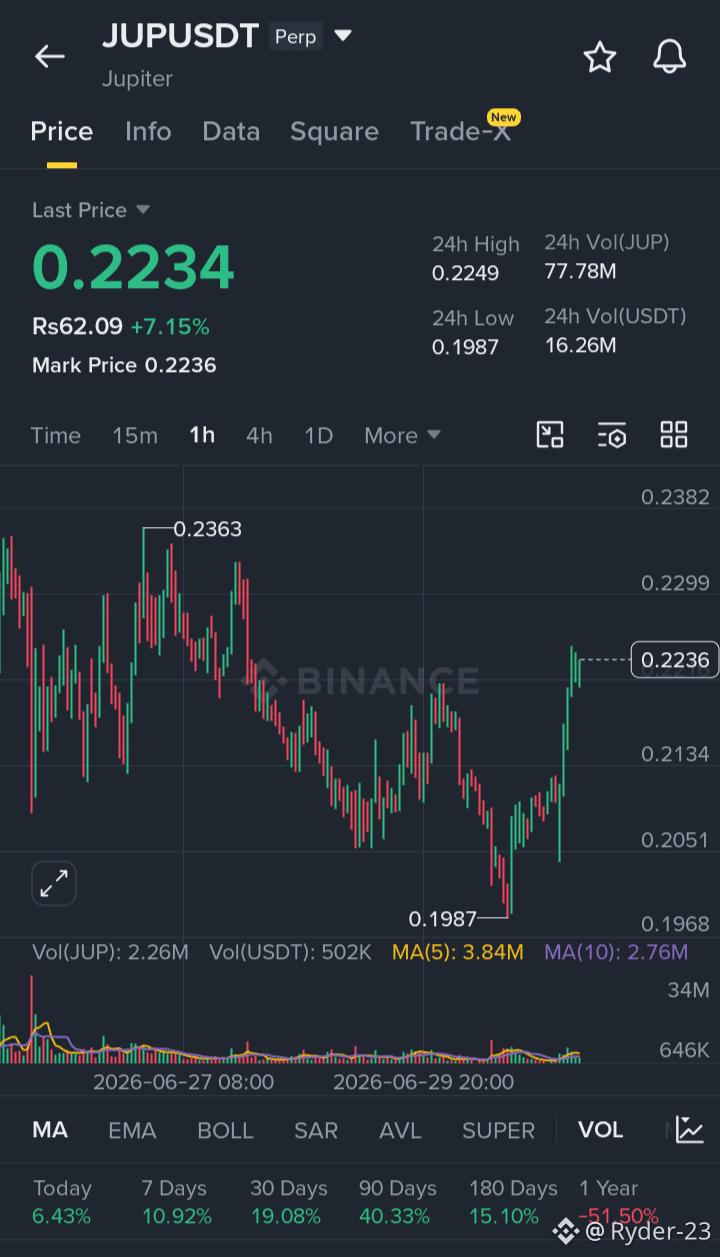Tap the back arrow icon

(x=49, y=57)
